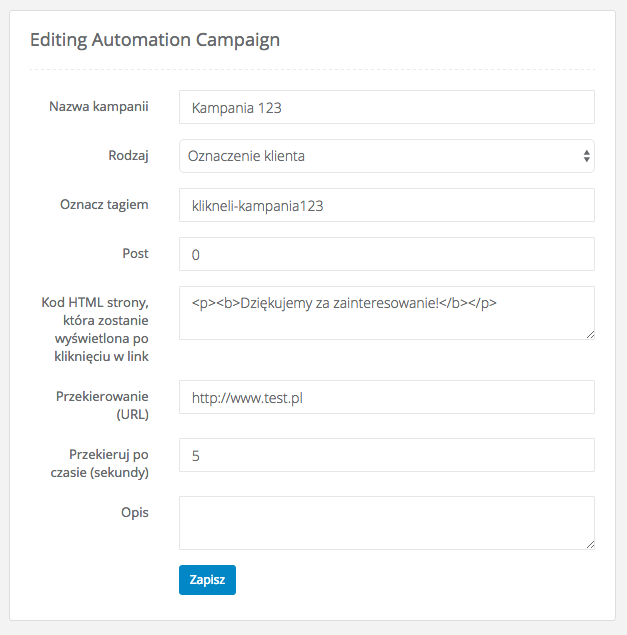Screen dimensions: 627x635
Task: Click the Nazwa kampanii input field
Action: tap(387, 107)
